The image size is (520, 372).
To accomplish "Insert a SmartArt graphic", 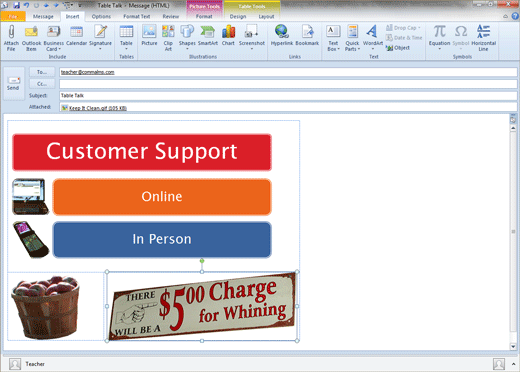I will coord(208,35).
